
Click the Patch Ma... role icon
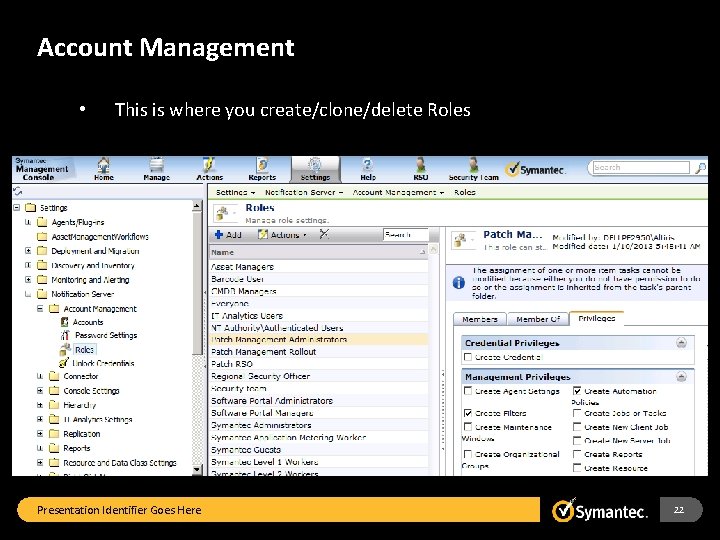pos(460,240)
